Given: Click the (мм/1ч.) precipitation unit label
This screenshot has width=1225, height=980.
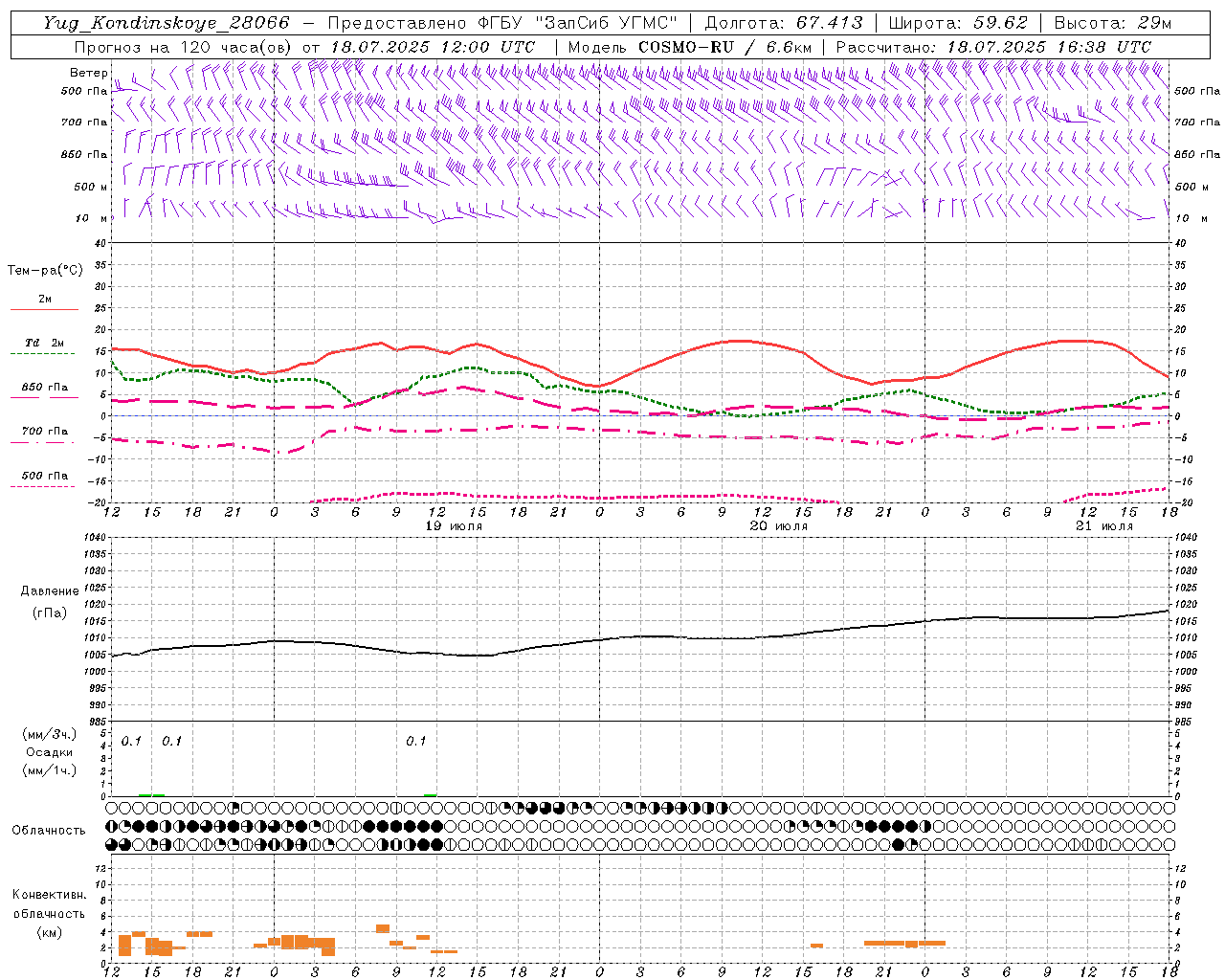Looking at the screenshot, I should [50, 771].
